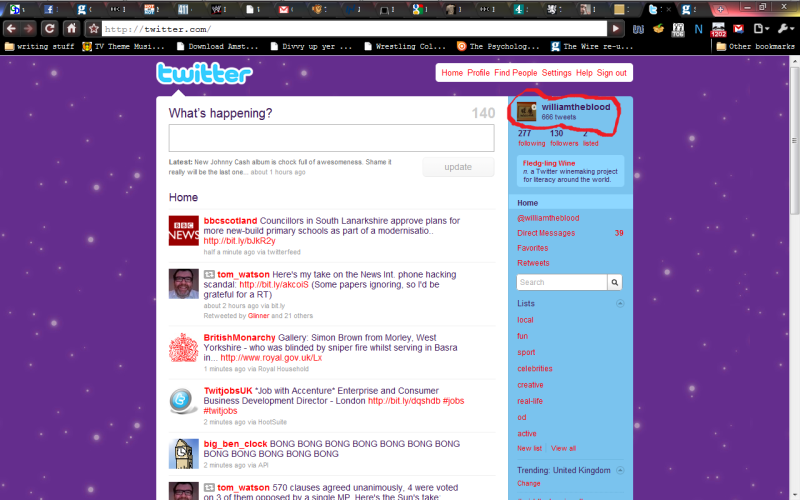Click the browser forward arrow
Screen dimensions: 800x500
click(x=29, y=29)
